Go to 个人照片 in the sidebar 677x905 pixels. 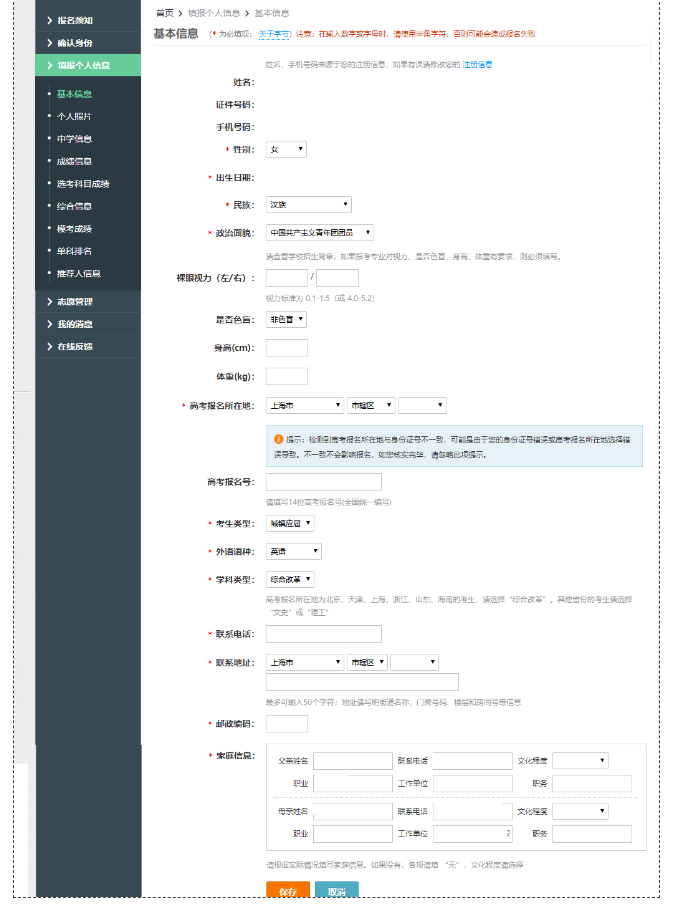74,116
